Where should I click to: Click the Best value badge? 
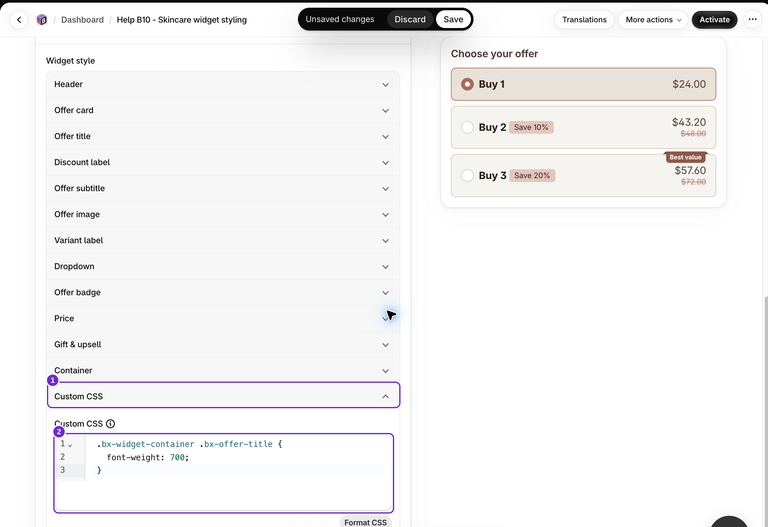click(685, 157)
